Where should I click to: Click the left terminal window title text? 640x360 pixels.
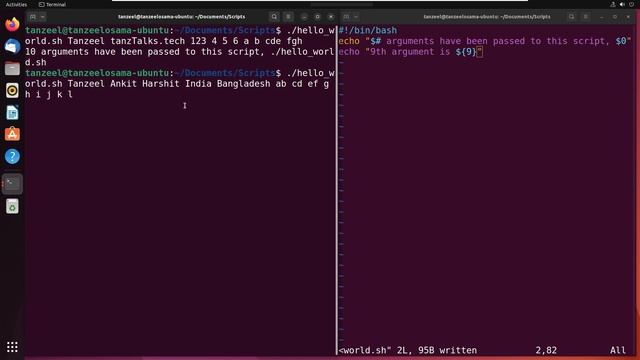182,17
